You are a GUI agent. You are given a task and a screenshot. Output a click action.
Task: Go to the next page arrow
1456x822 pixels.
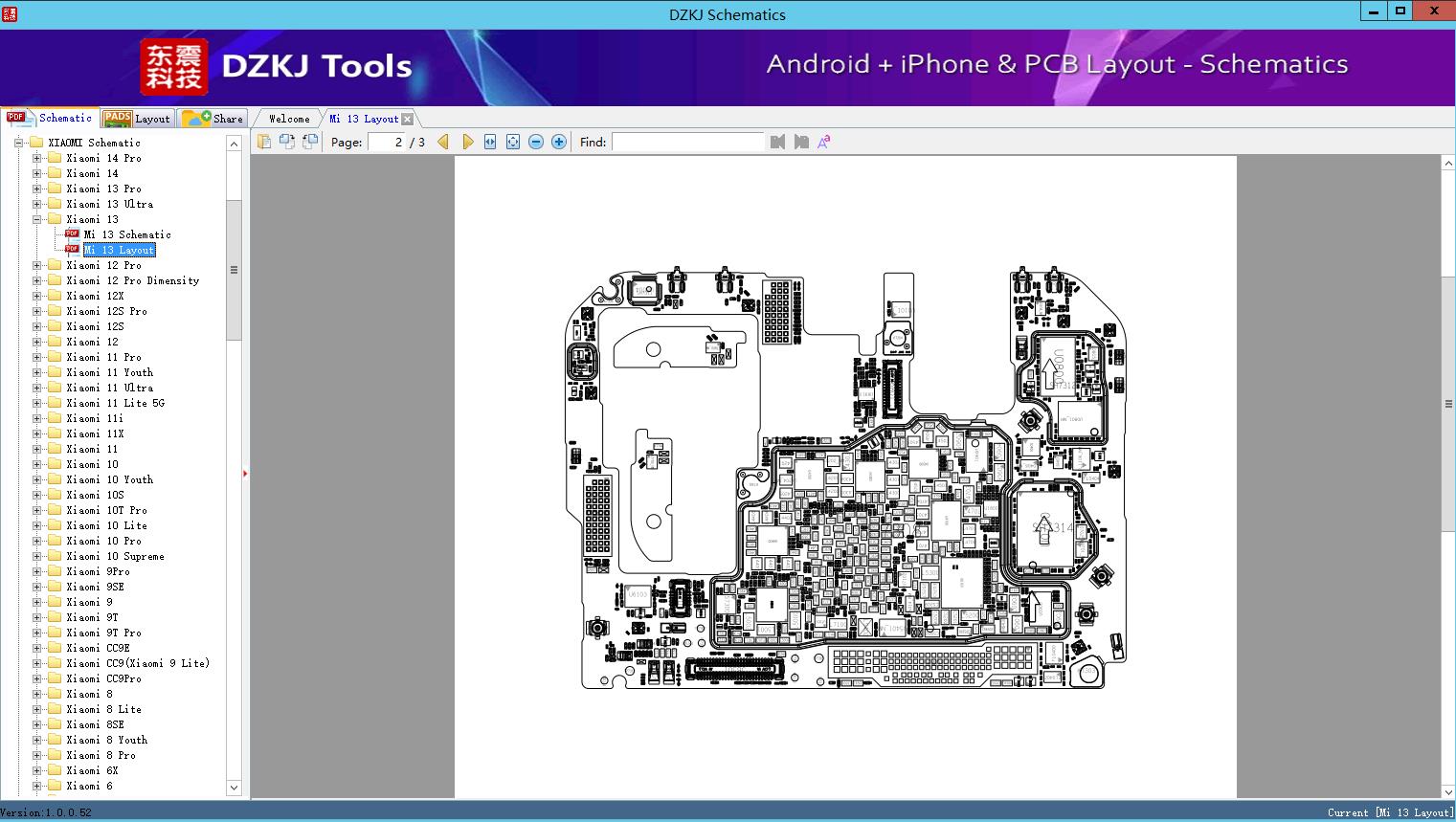[x=467, y=142]
